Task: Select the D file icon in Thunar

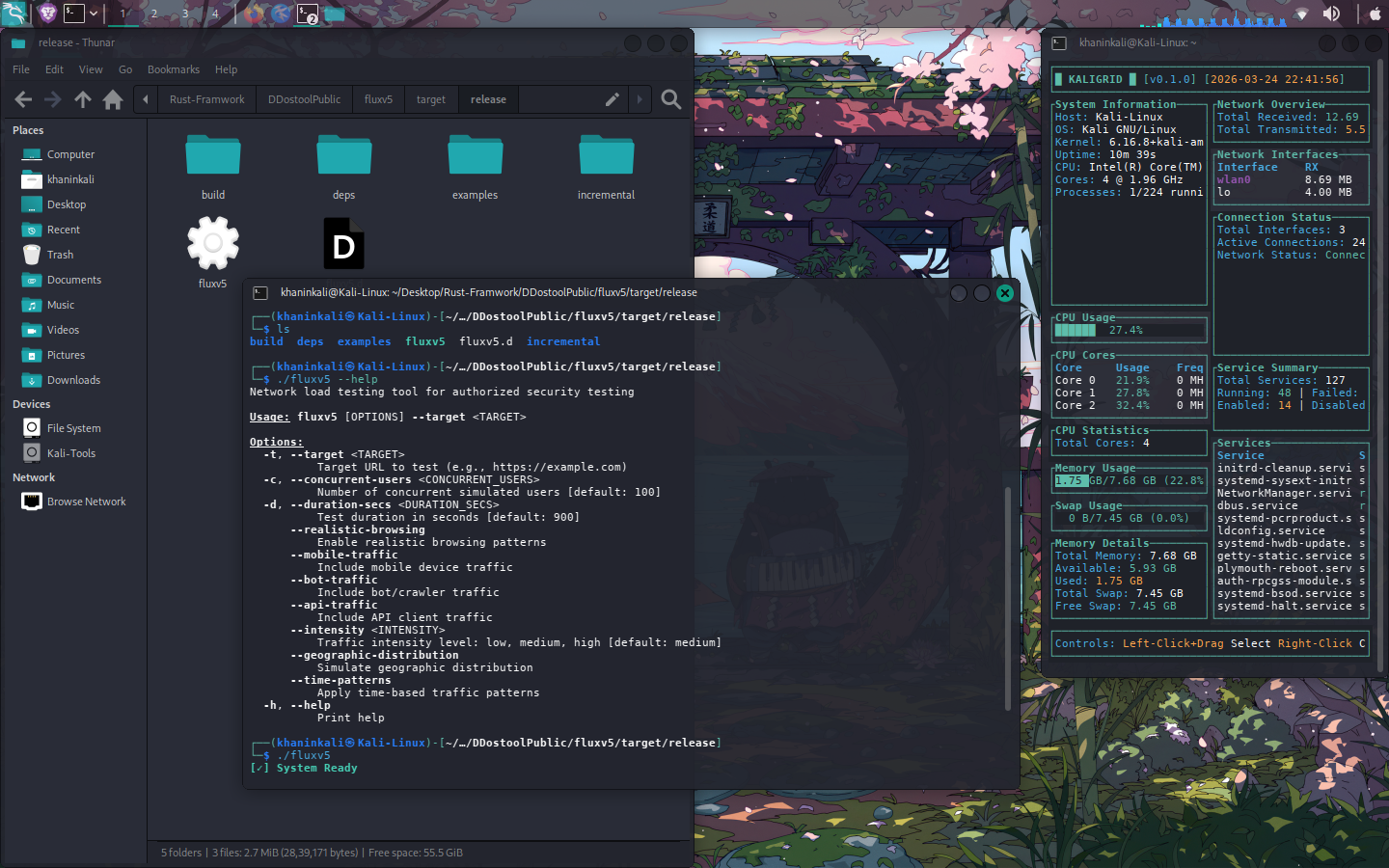Action: pyautogui.click(x=344, y=244)
